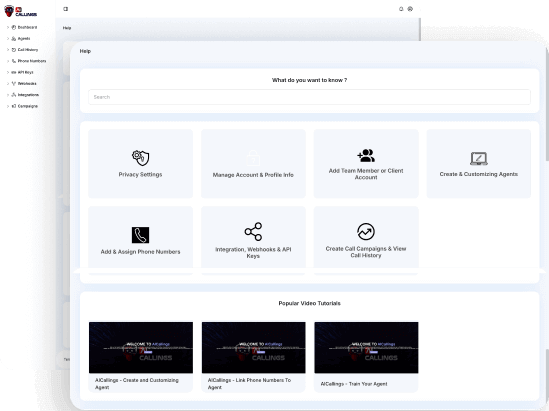549x411 pixels.
Task: Click the faded lock icon for Manage Account
Action: 253,158
